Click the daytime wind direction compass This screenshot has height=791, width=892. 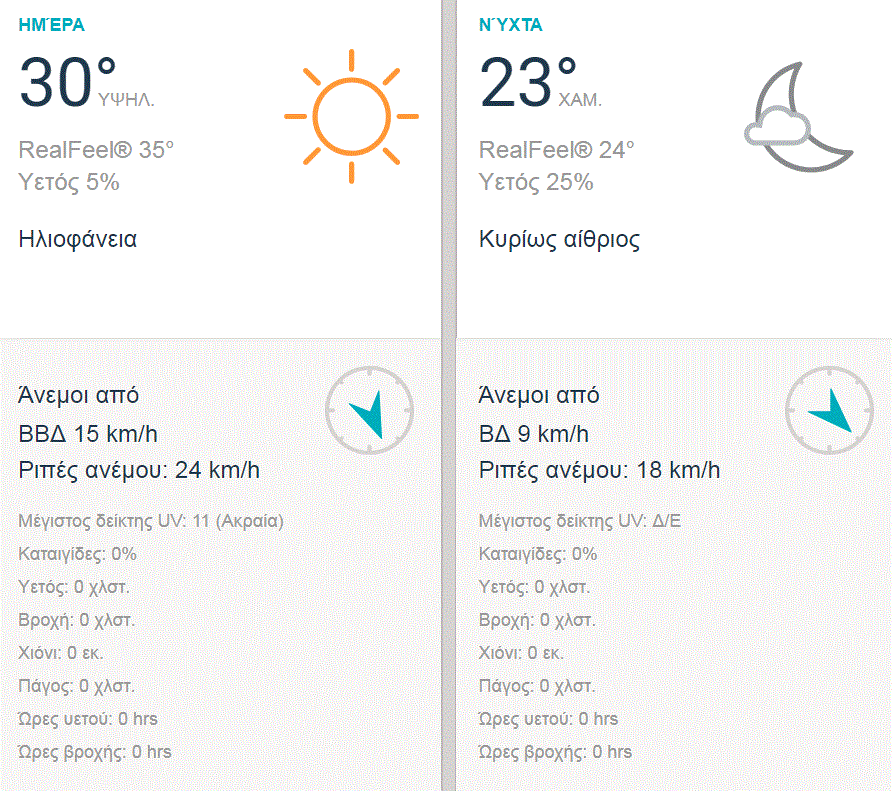click(x=369, y=410)
